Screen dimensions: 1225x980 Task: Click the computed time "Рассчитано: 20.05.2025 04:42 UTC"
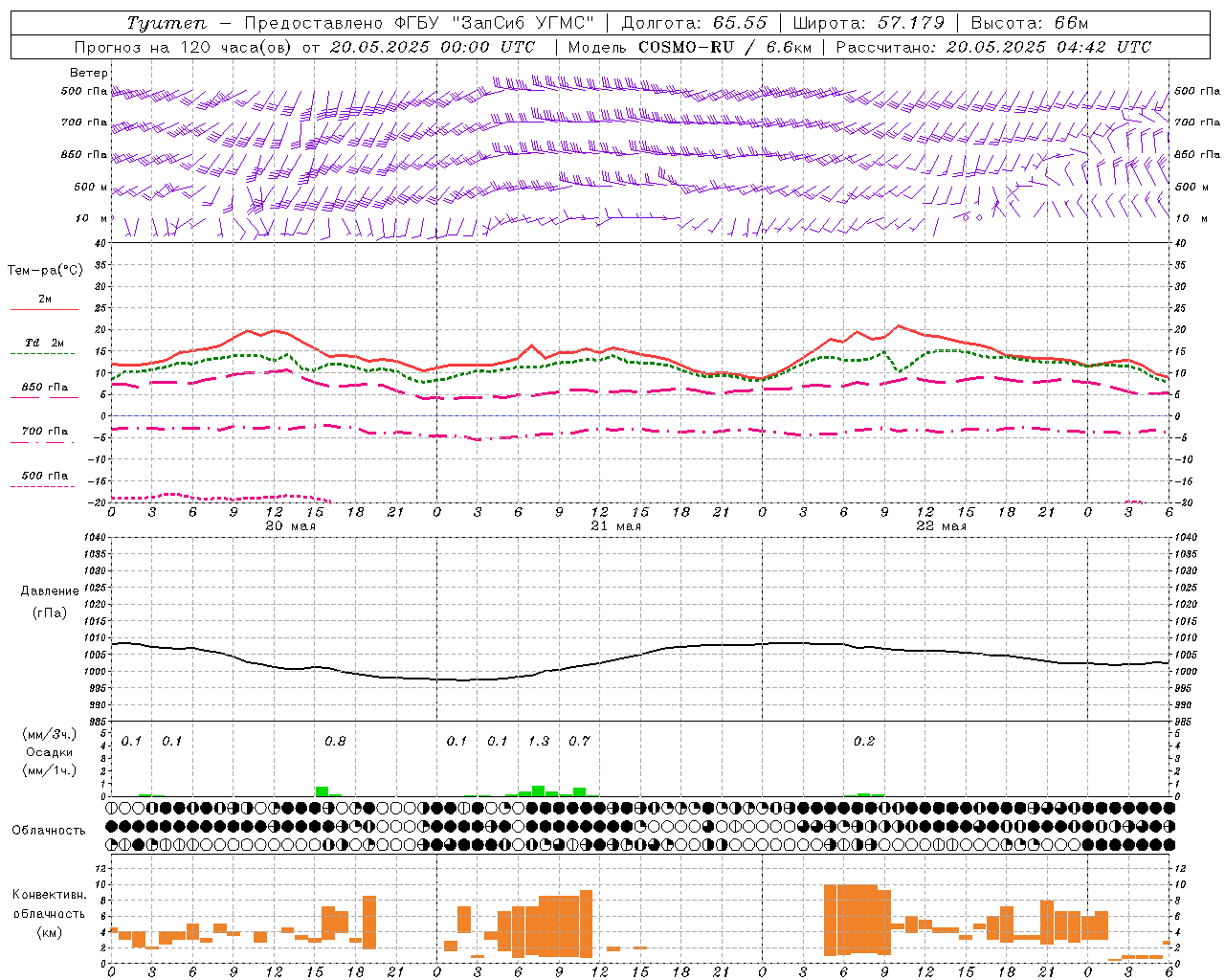[x=993, y=47]
